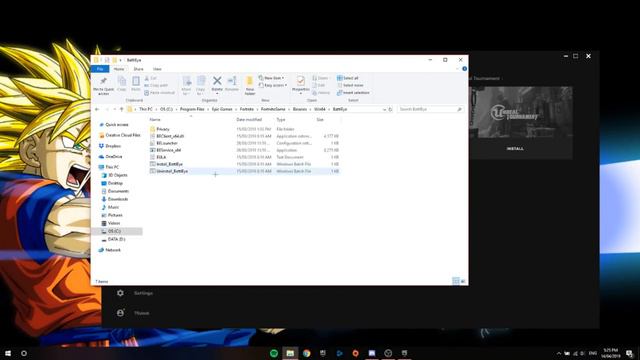
Task: Click FortniteGame in the address path
Action: [273, 109]
